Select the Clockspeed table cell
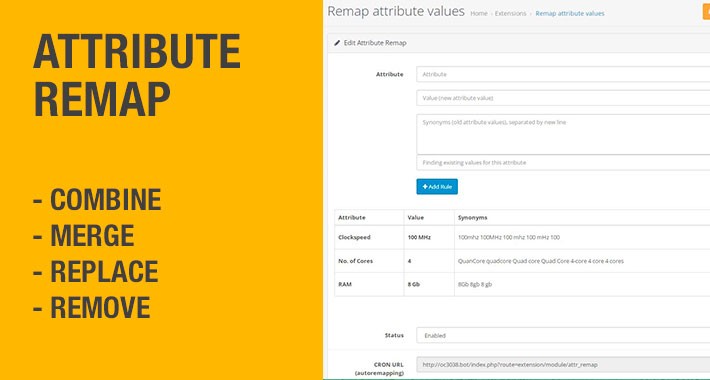This screenshot has height=380, width=710. [x=369, y=237]
